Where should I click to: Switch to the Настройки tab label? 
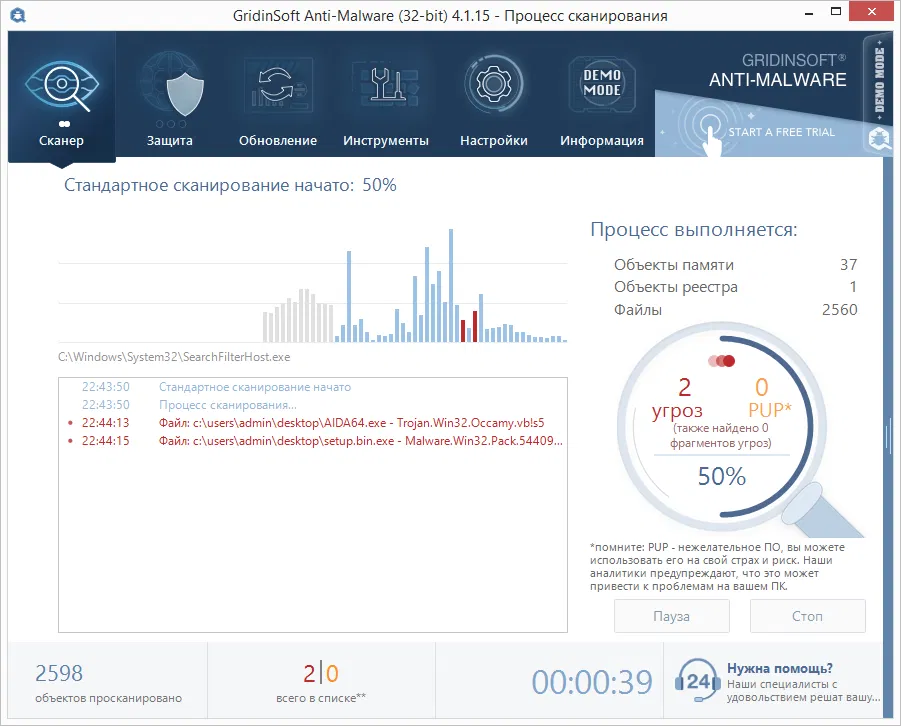point(494,140)
